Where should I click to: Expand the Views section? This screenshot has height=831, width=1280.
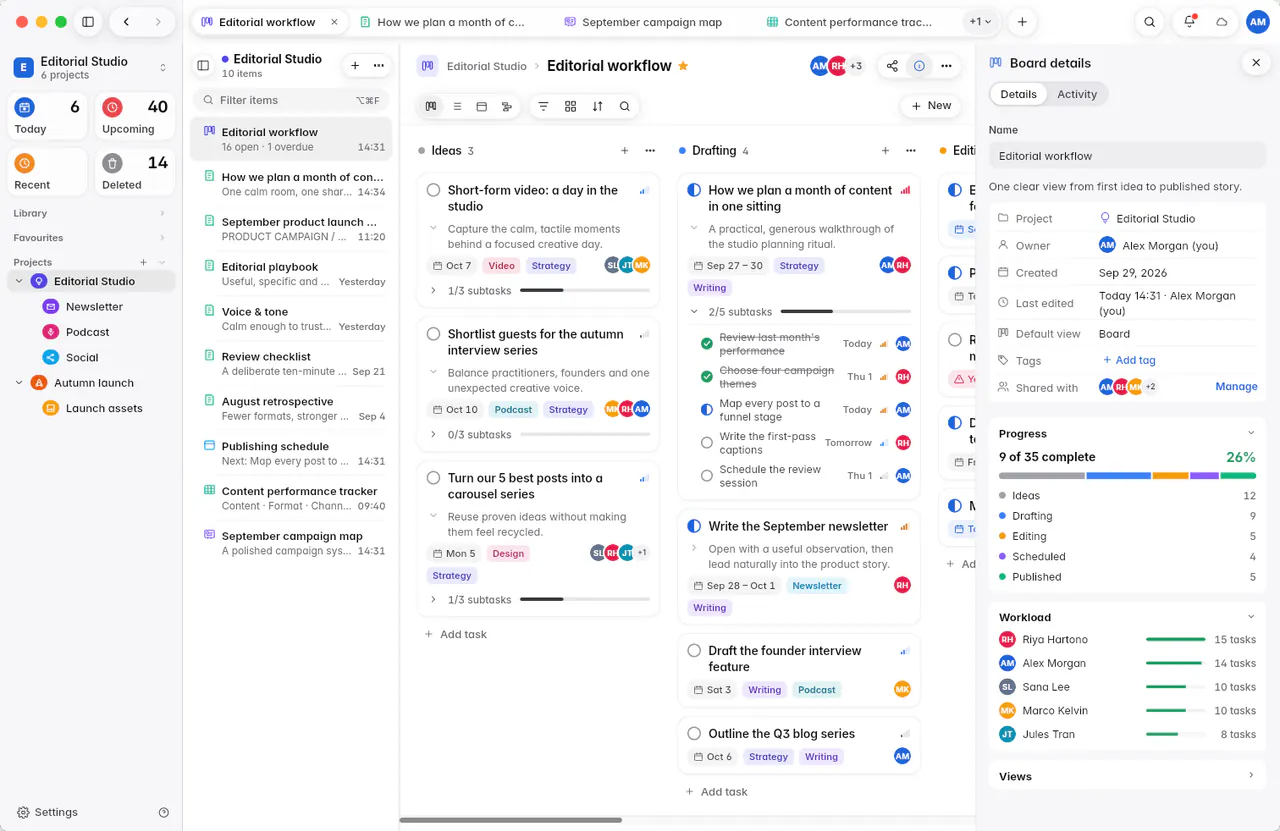pyautogui.click(x=1250, y=776)
